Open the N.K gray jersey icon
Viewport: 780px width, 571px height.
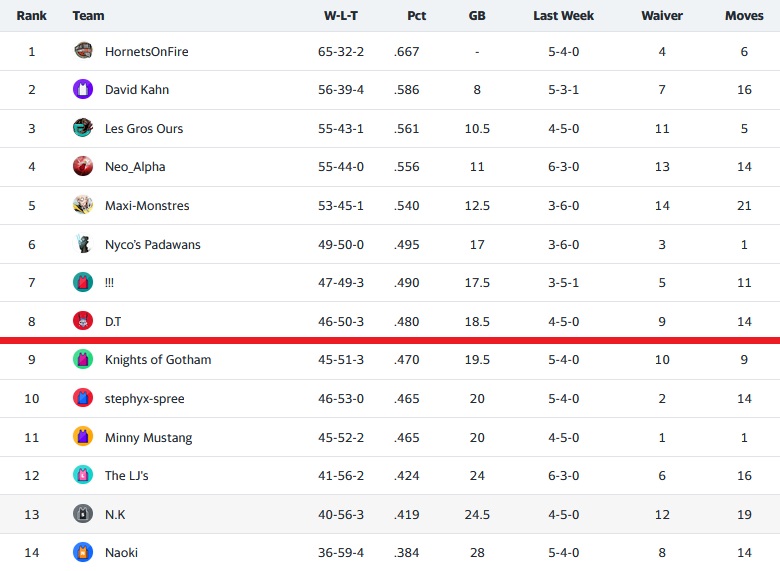pos(83,513)
